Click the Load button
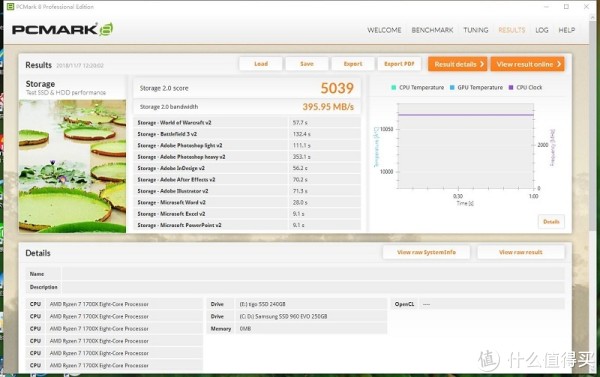Screen dimensions: 600x377 click(x=261, y=64)
